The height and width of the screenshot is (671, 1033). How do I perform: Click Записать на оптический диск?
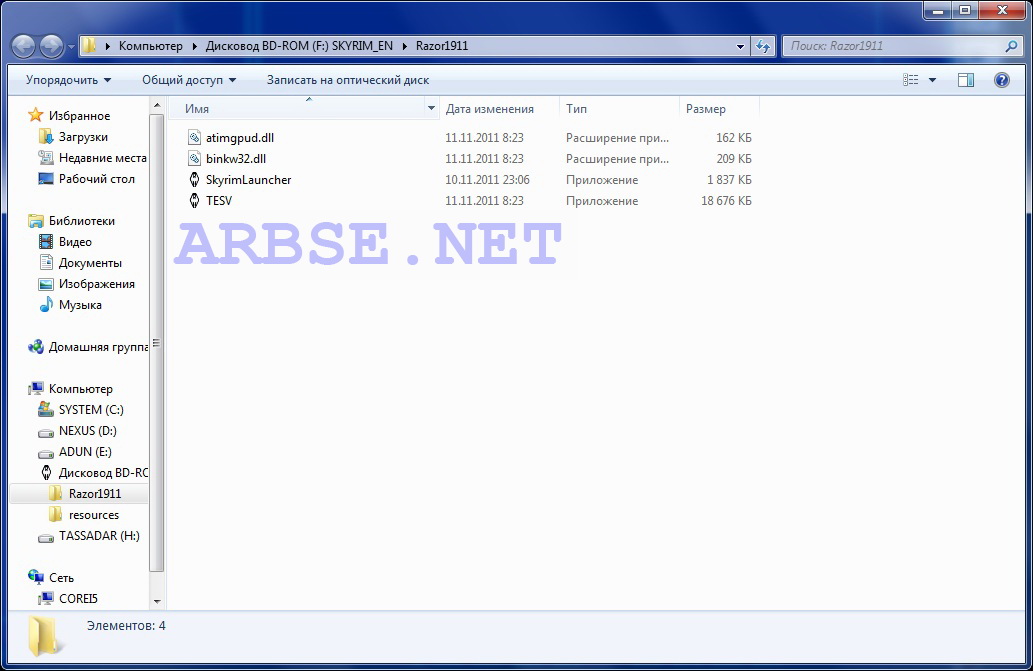[x=348, y=80]
